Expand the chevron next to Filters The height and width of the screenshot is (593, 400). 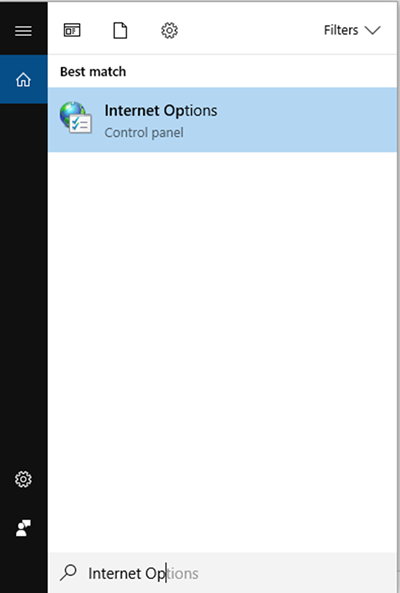coord(373,31)
